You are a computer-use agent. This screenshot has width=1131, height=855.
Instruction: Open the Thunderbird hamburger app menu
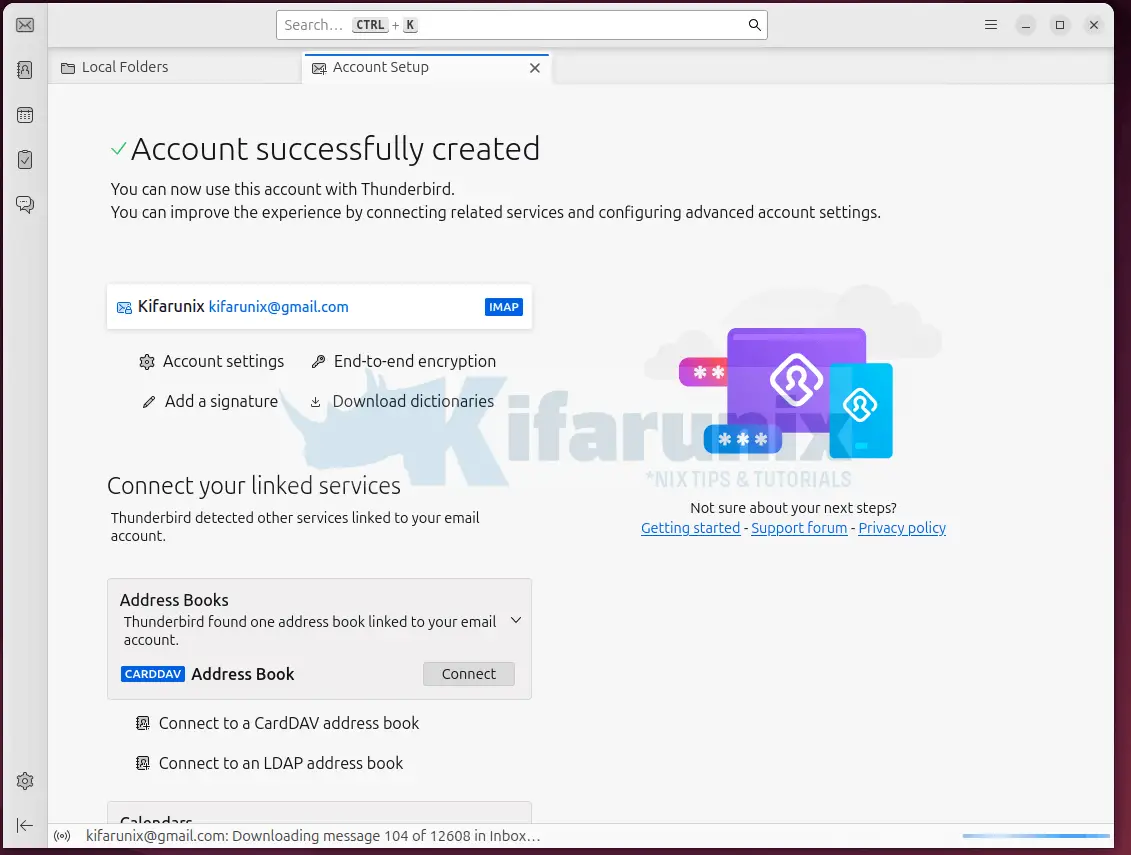point(990,25)
